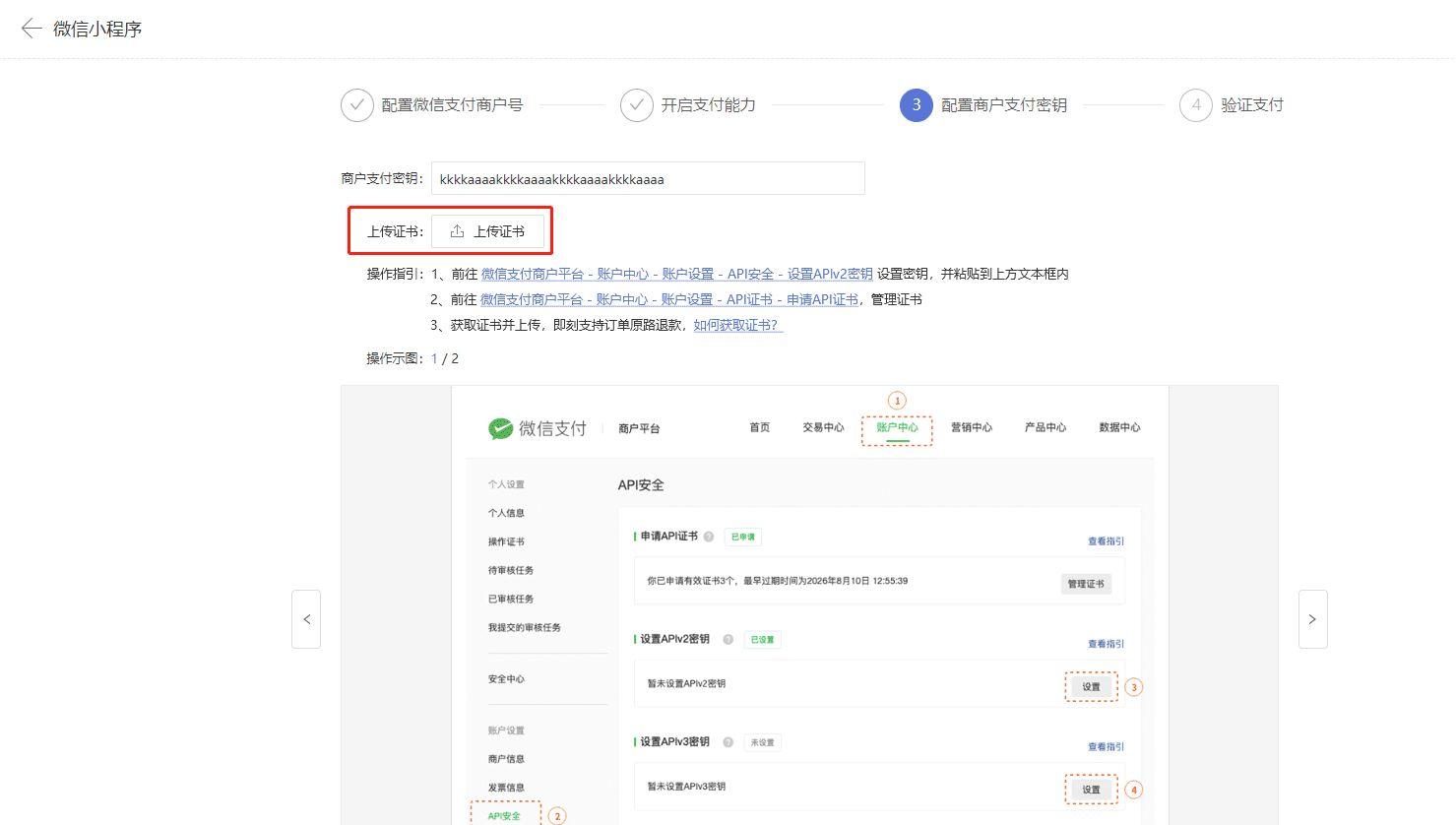Open the 账户中心 navigation tab
The width and height of the screenshot is (1456, 825).
(896, 427)
